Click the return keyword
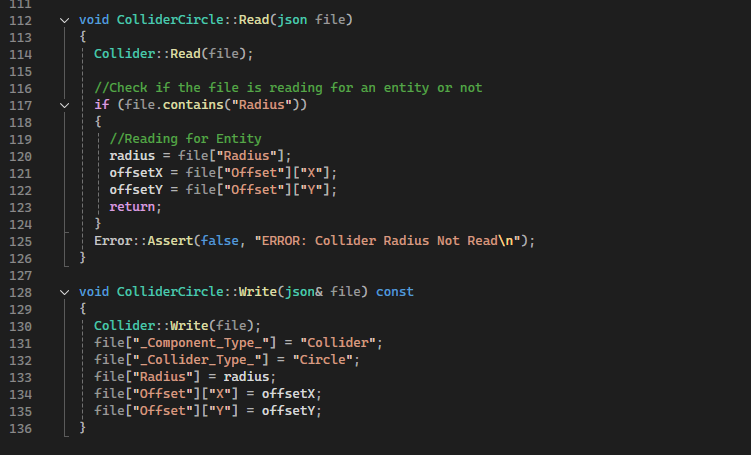751x455 pixels. [x=133, y=207]
